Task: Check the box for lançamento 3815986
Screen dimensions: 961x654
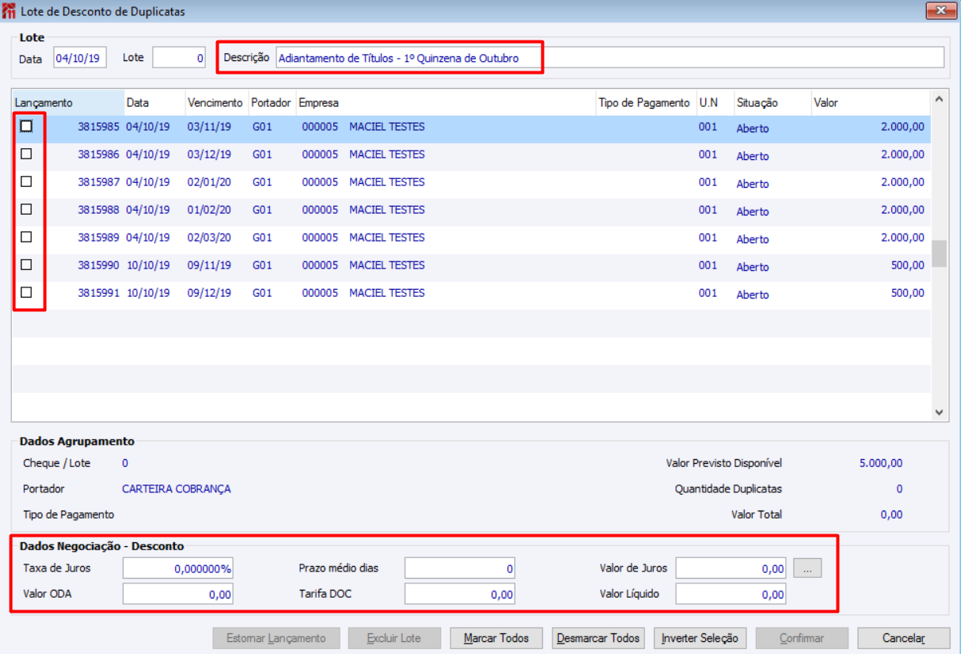Action: coord(26,154)
